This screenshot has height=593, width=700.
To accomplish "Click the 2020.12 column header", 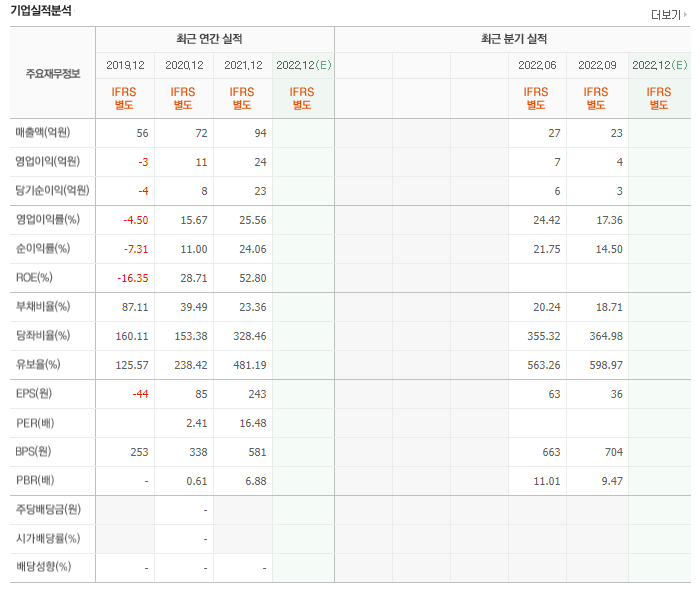I will click(x=184, y=65).
